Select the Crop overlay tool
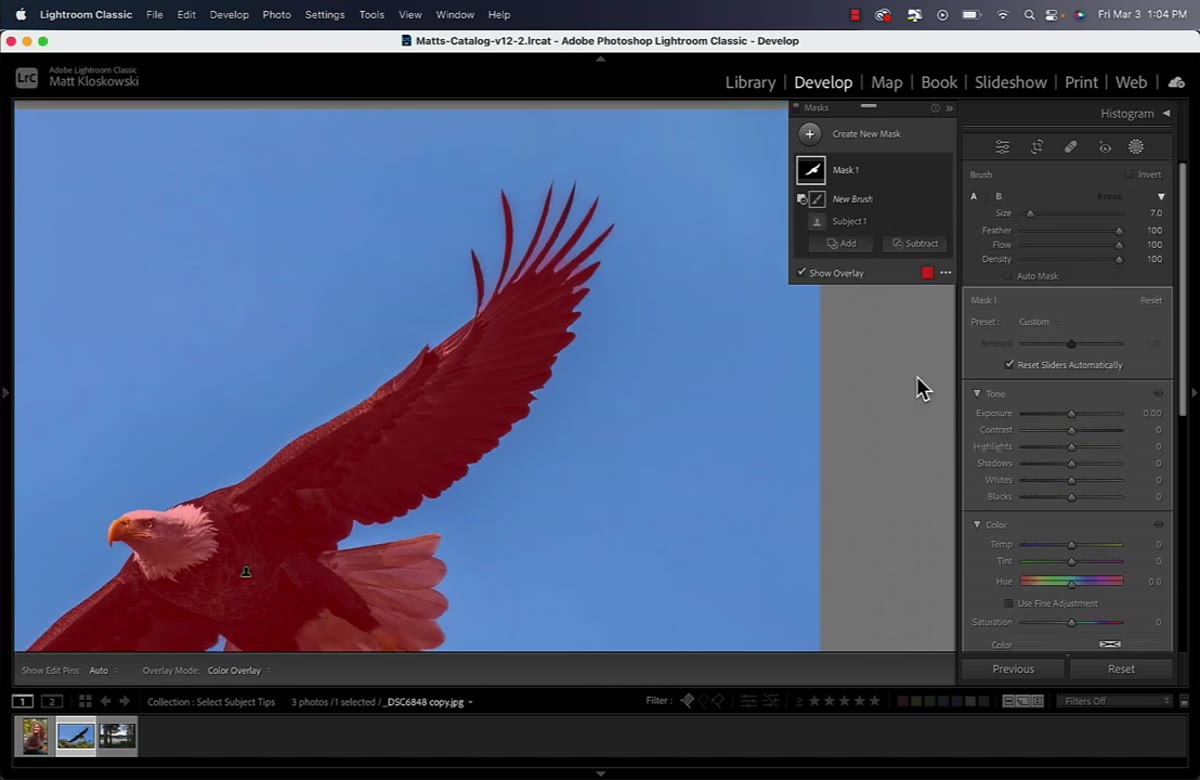 [1037, 147]
